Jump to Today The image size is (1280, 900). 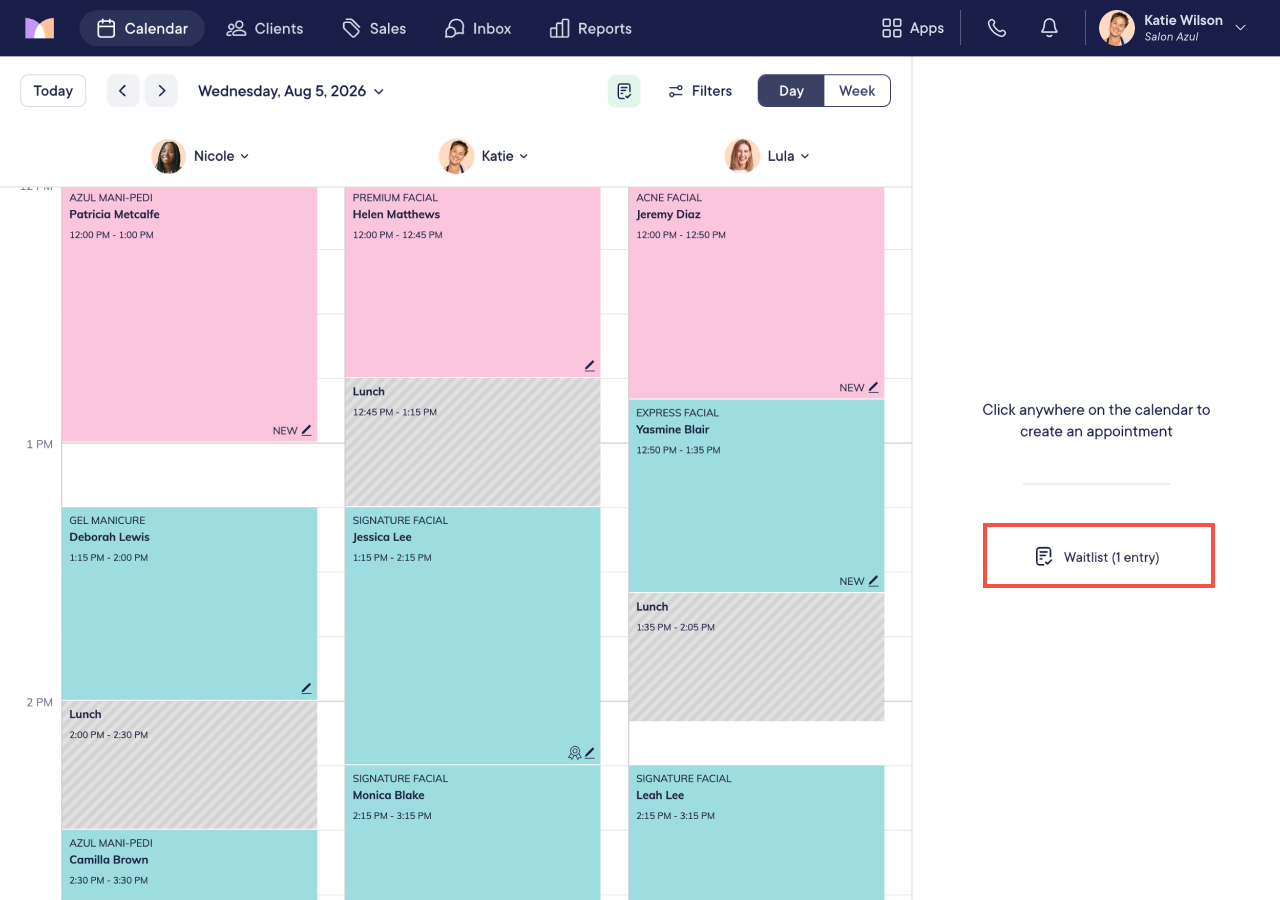click(x=53, y=91)
